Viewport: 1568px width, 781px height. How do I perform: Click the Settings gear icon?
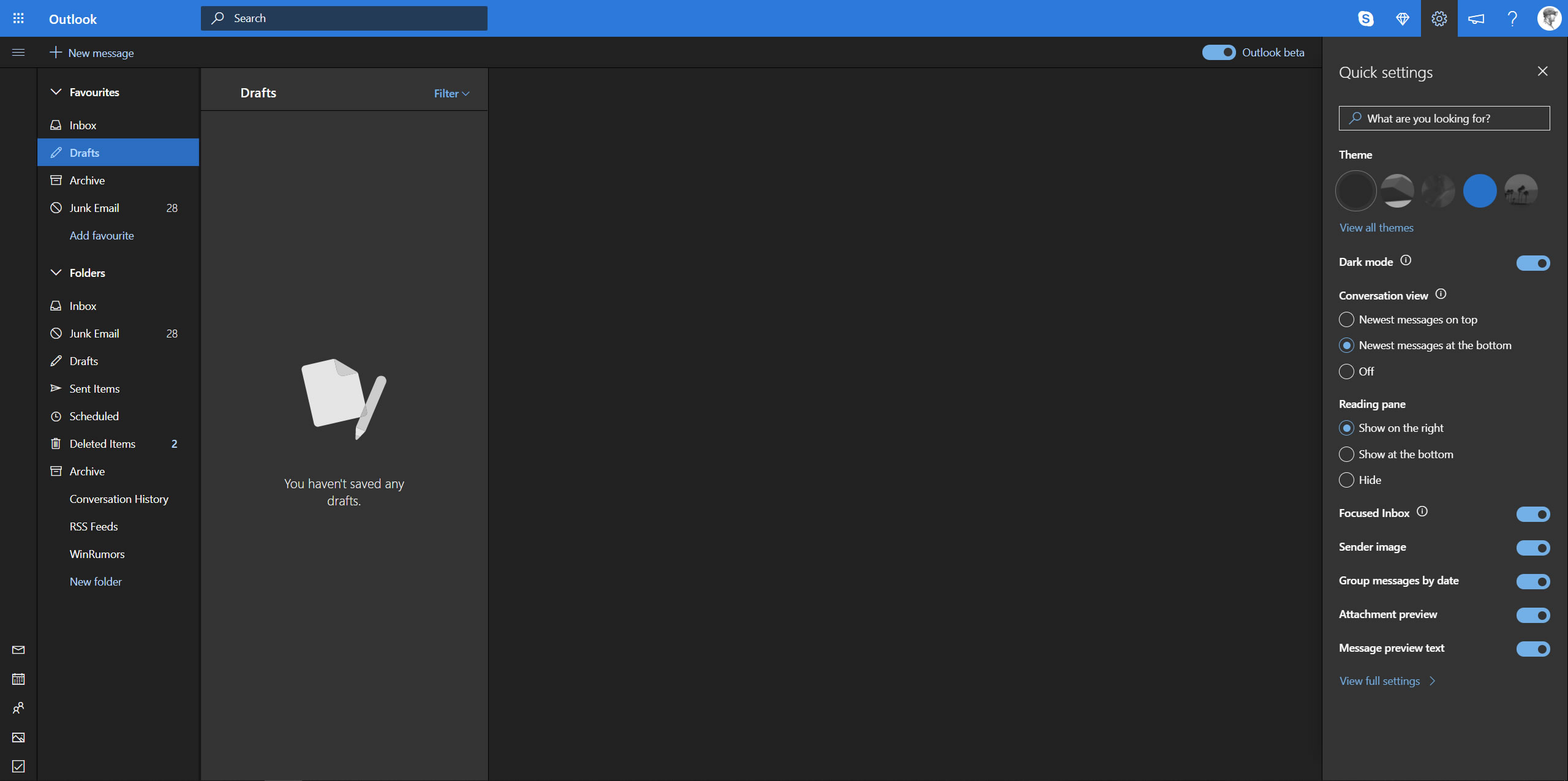point(1439,18)
